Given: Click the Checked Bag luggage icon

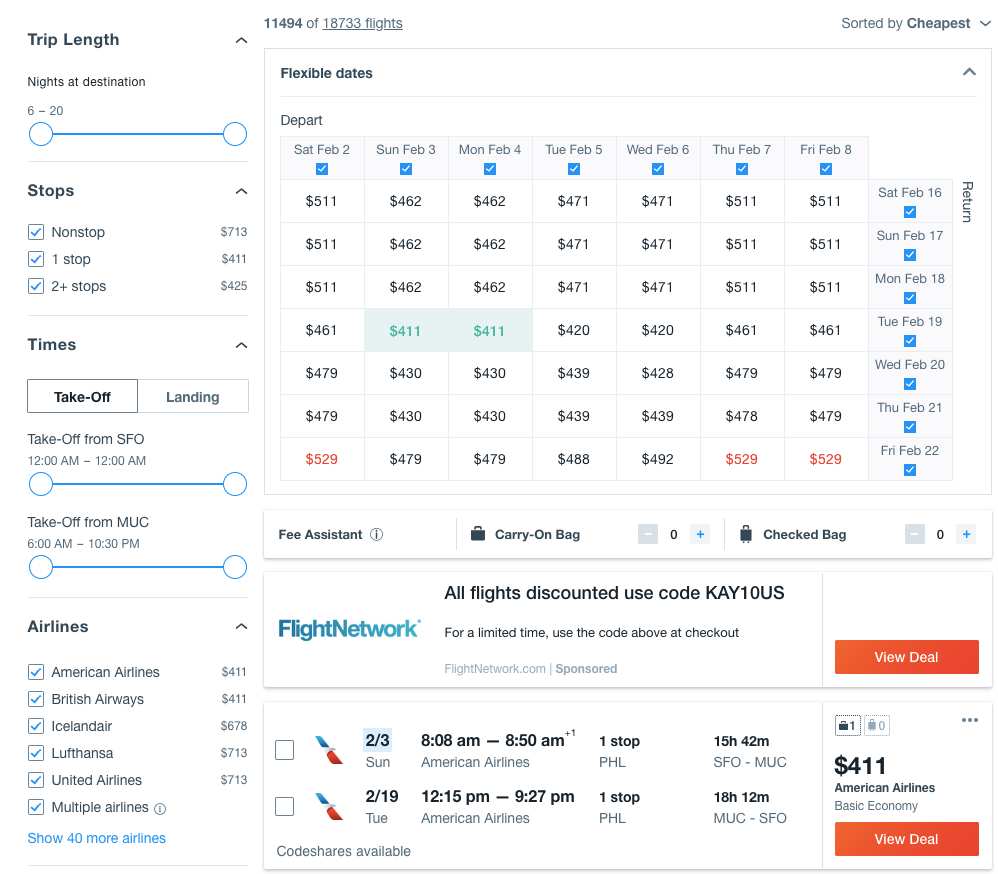Looking at the screenshot, I should pos(745,534).
